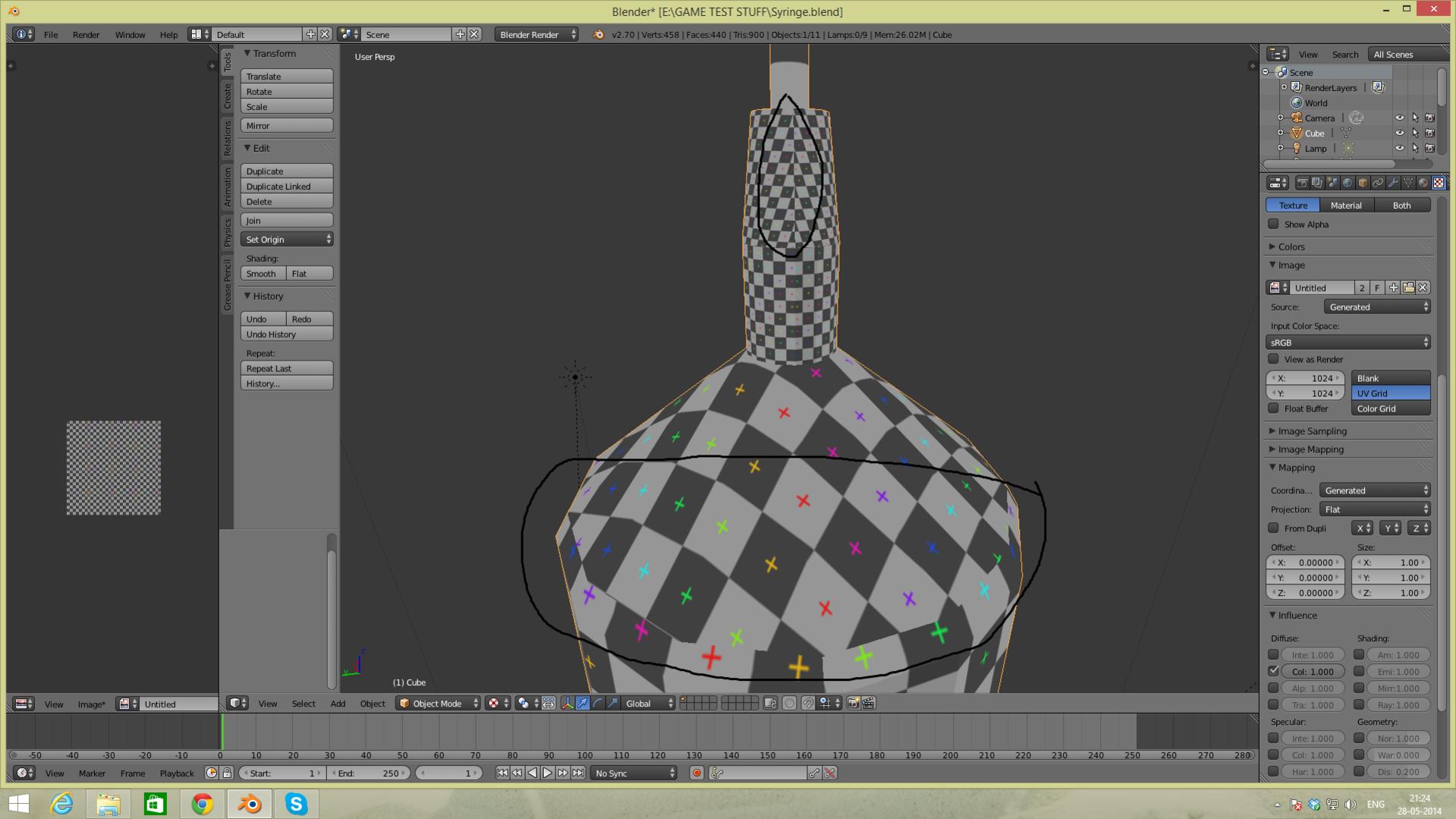Enable Float Buffer checkbox
The height and width of the screenshot is (819, 1456).
click(1273, 408)
